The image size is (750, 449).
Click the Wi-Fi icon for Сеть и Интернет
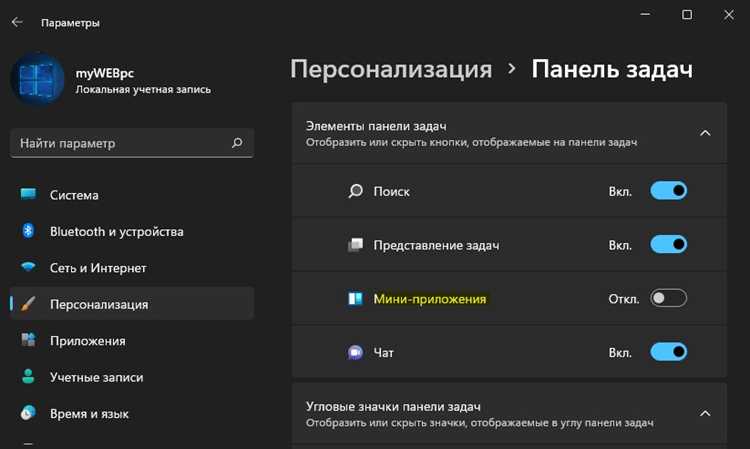pyautogui.click(x=28, y=267)
